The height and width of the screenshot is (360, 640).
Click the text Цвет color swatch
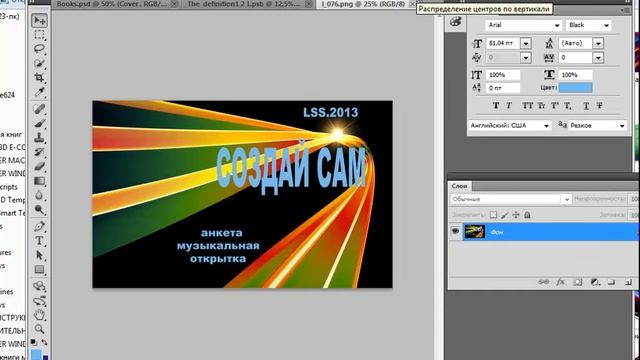click(576, 87)
